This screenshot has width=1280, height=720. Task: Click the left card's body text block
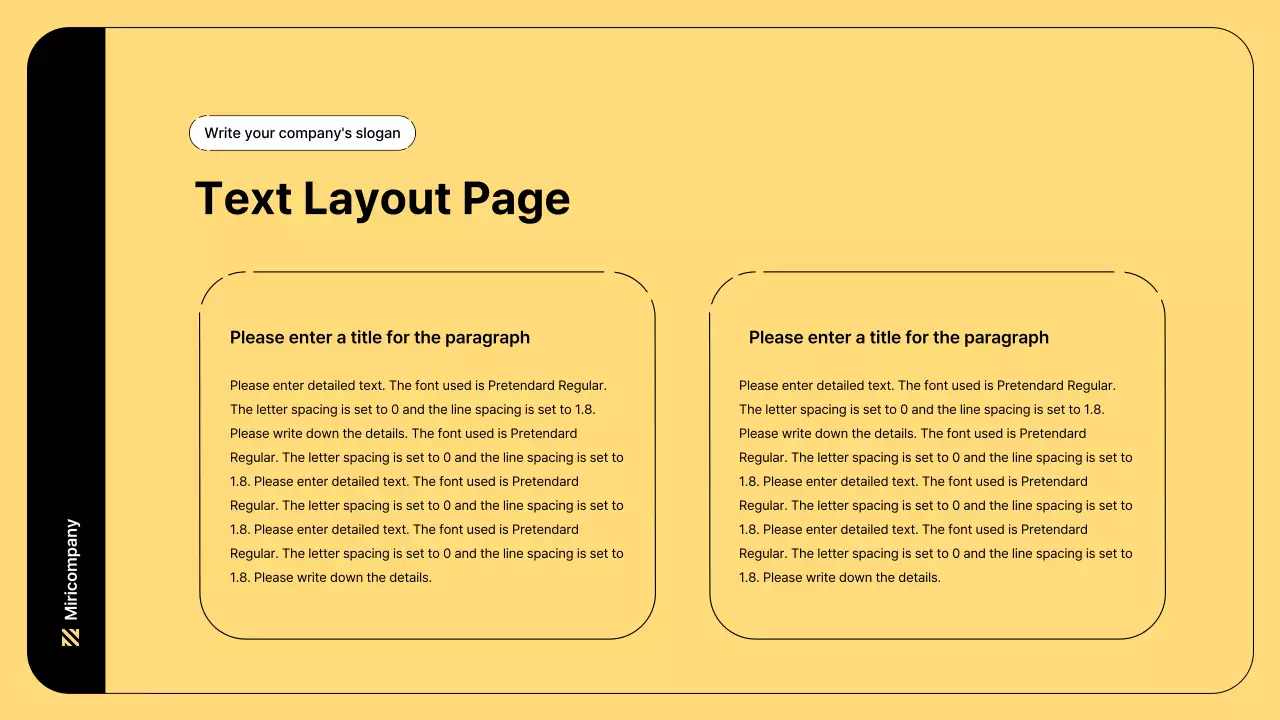427,480
